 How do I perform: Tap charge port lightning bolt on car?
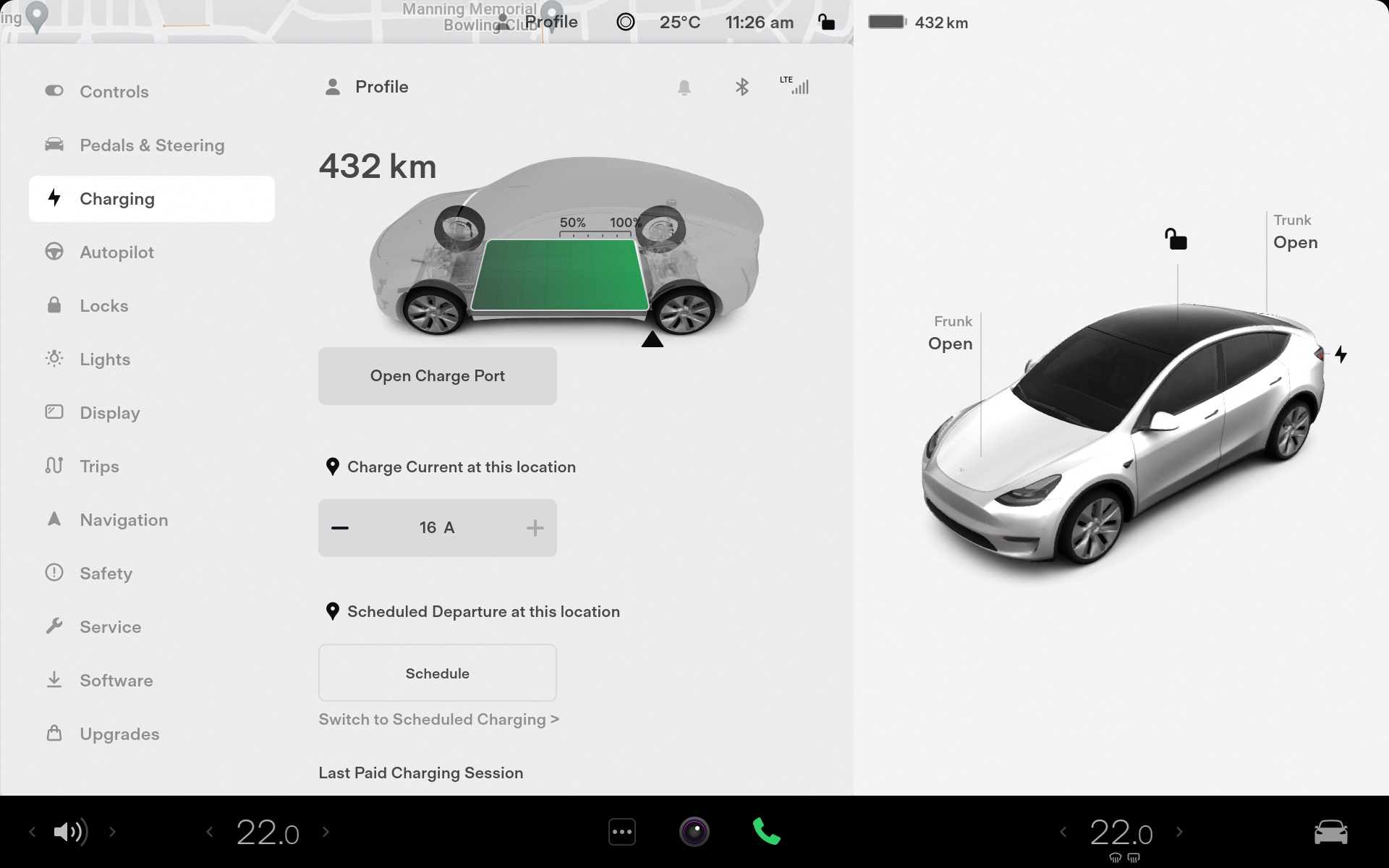pyautogui.click(x=1341, y=354)
